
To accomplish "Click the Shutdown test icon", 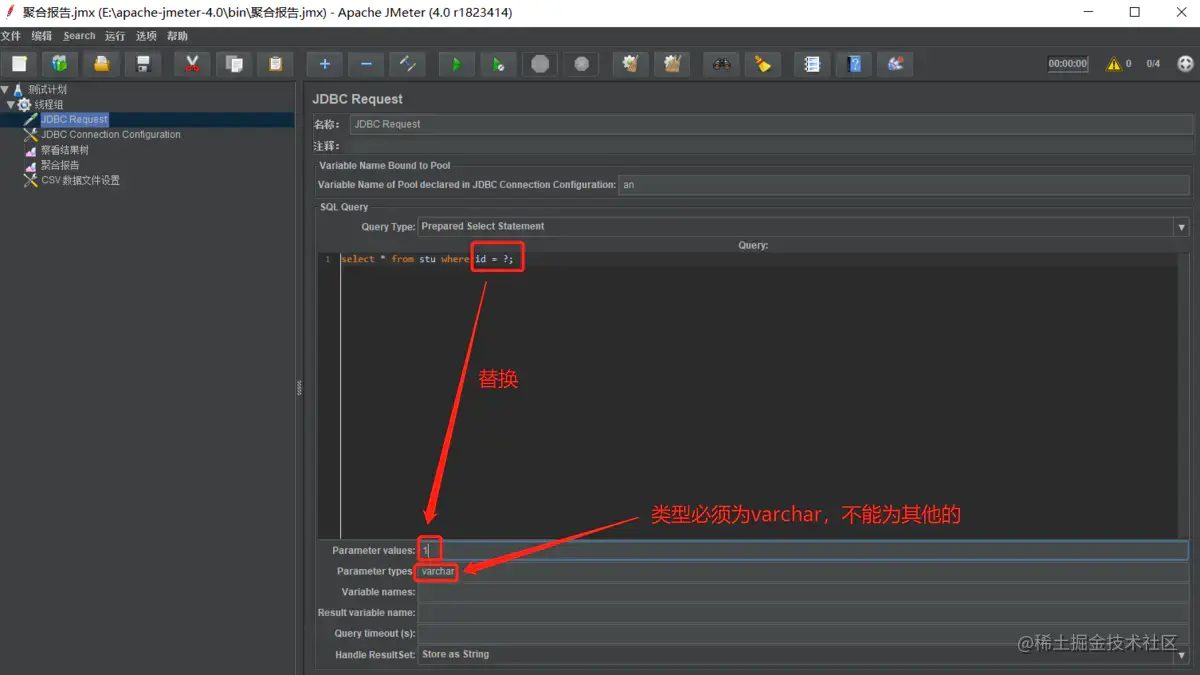I will pyautogui.click(x=581, y=64).
